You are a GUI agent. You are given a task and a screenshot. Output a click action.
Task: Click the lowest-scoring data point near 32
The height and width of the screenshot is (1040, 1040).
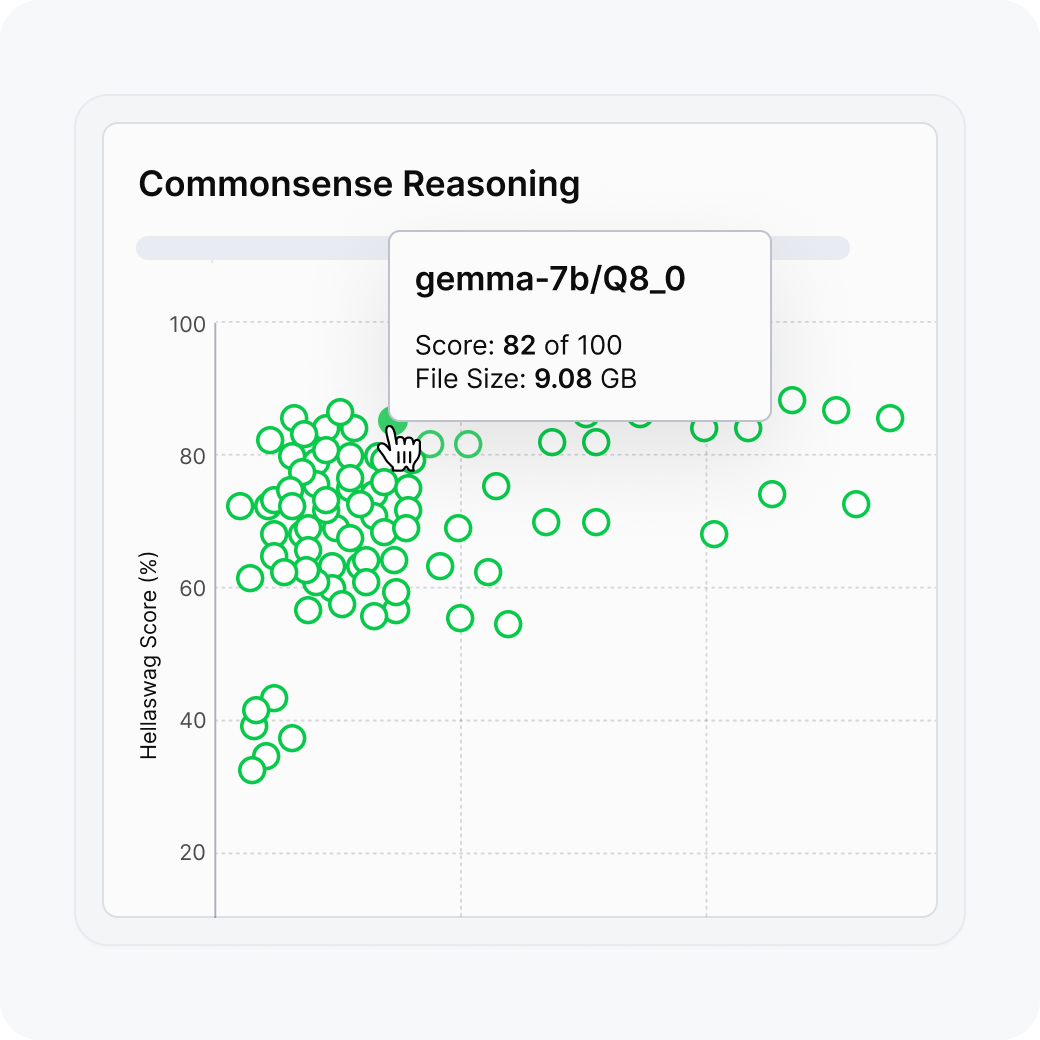coord(252,769)
